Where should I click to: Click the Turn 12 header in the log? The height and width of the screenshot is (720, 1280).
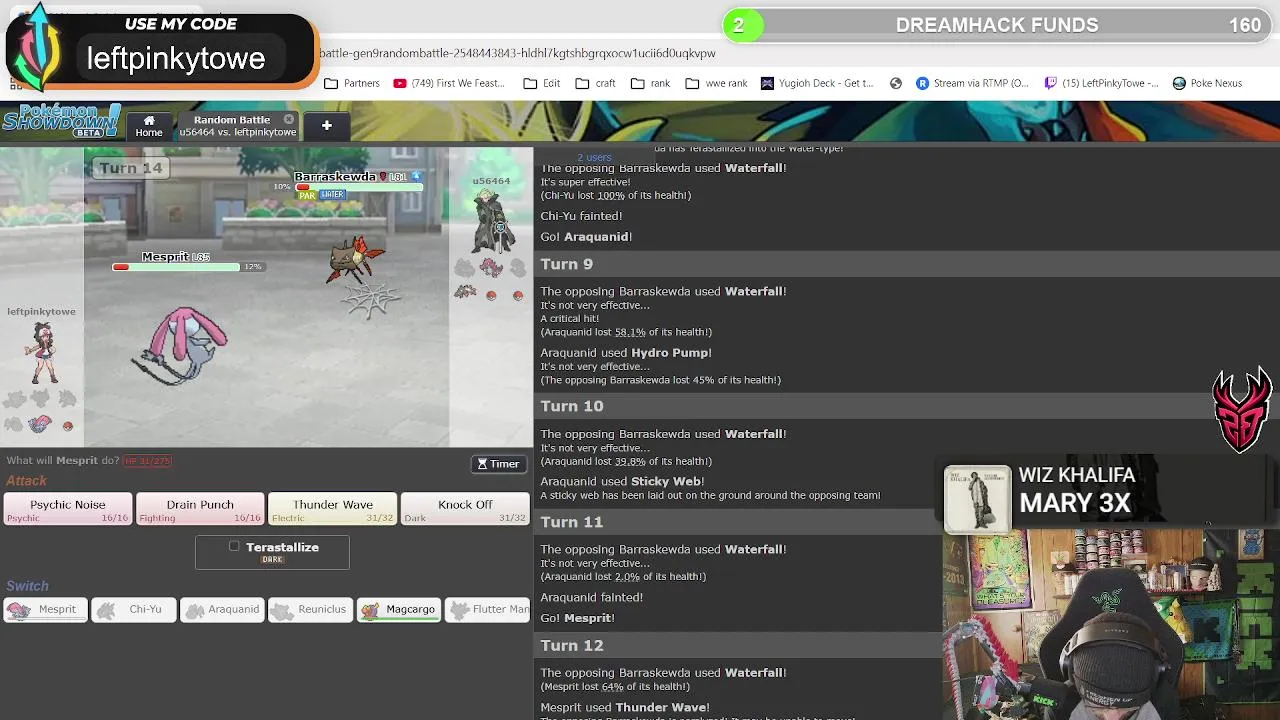(572, 646)
